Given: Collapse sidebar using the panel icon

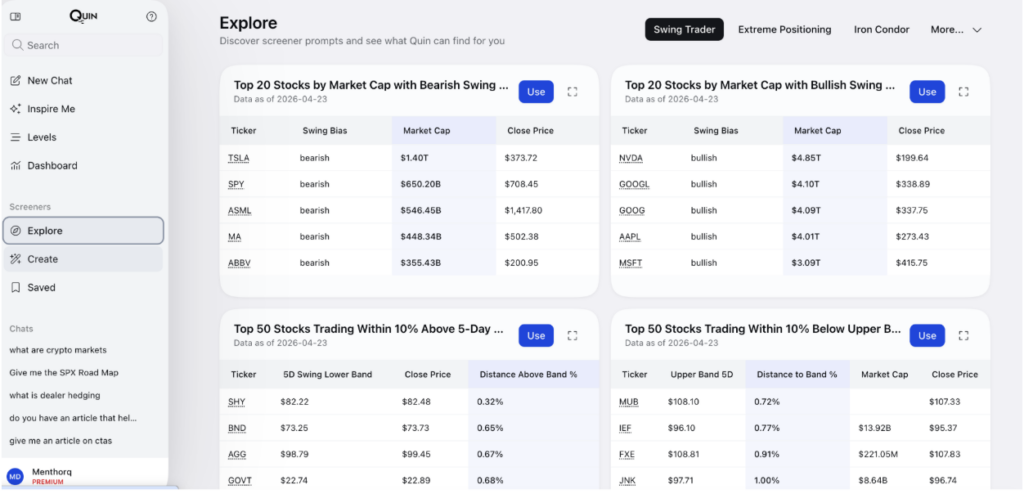Looking at the screenshot, I should [x=16, y=16].
